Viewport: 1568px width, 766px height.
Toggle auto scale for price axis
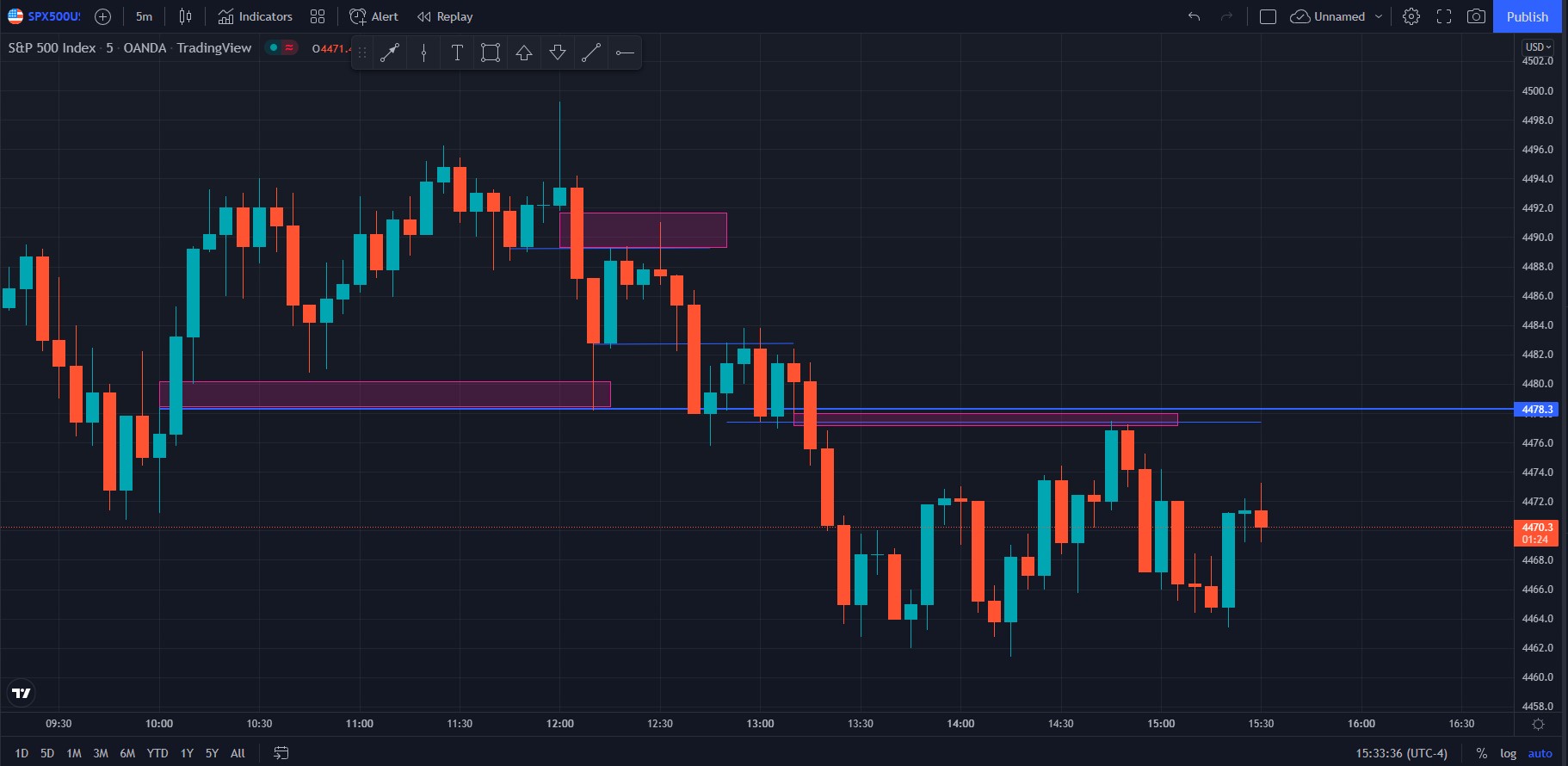point(1540,753)
